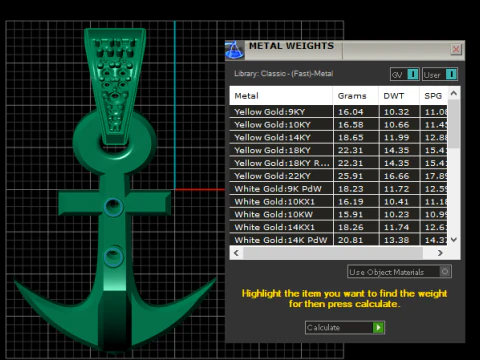Click the DWT column header
Viewport: 480px width, 360px height.
coord(399,96)
